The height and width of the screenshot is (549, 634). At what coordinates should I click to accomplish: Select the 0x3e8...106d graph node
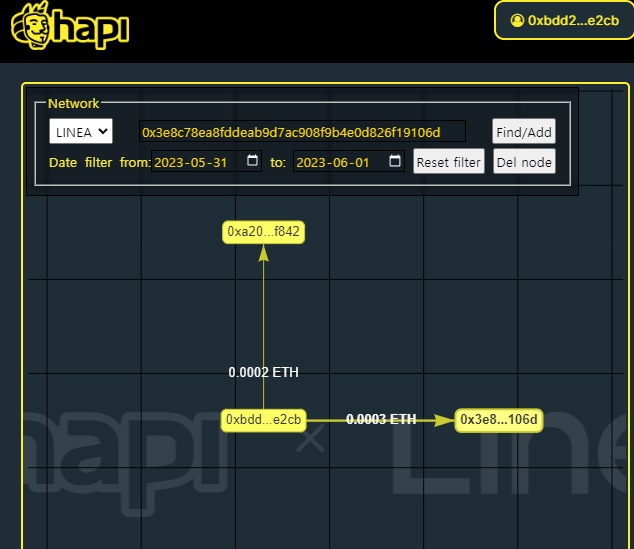click(499, 420)
